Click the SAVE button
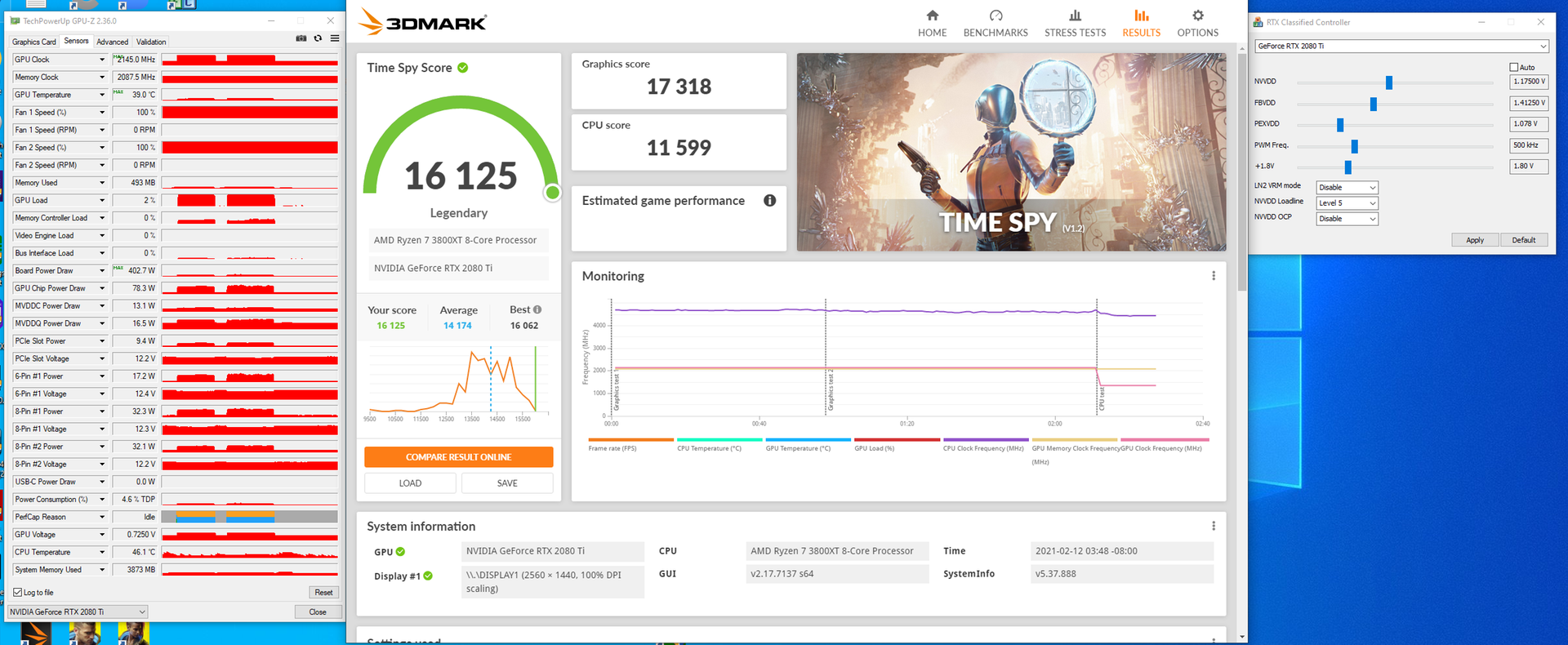The height and width of the screenshot is (645, 1568). [507, 483]
